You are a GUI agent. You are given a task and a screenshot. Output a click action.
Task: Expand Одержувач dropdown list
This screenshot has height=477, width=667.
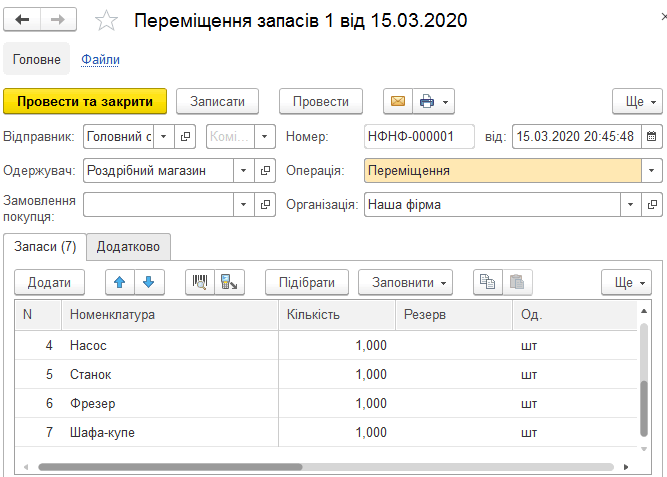tap(244, 171)
